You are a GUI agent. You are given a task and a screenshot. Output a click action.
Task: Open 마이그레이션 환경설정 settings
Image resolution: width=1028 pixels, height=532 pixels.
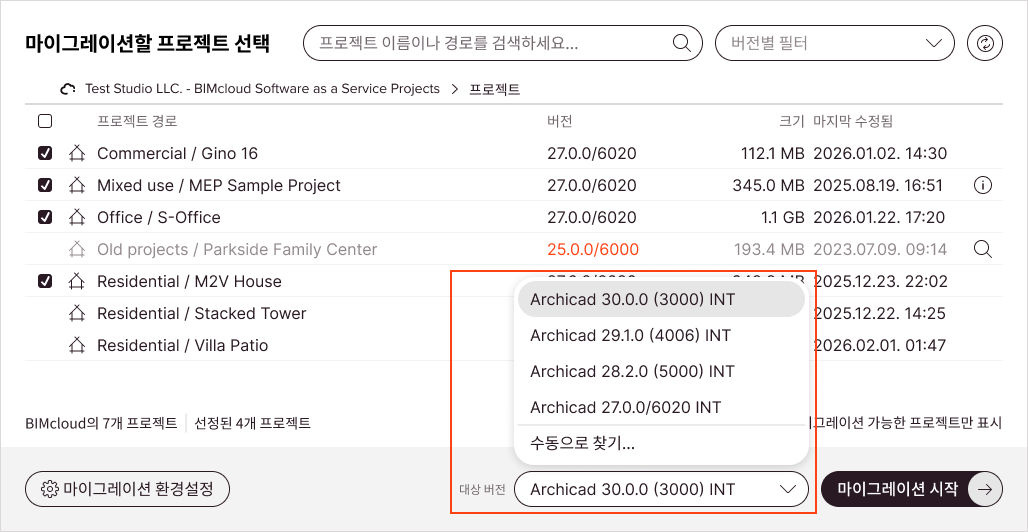click(x=128, y=489)
